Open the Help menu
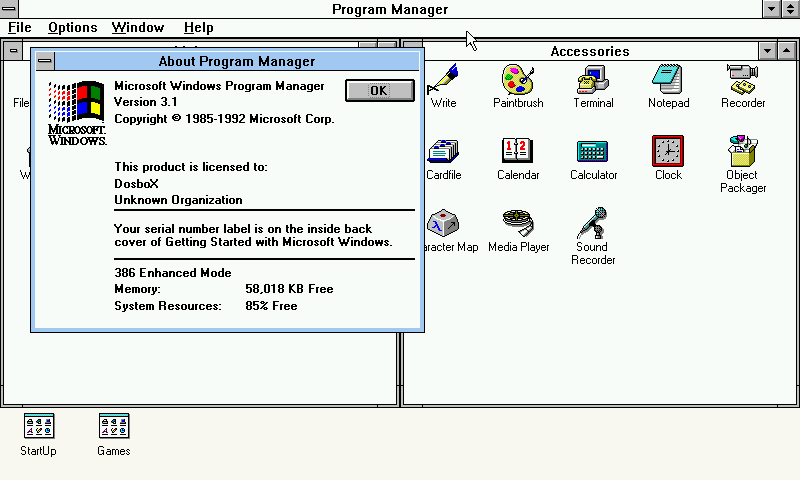The image size is (800, 480). click(199, 28)
